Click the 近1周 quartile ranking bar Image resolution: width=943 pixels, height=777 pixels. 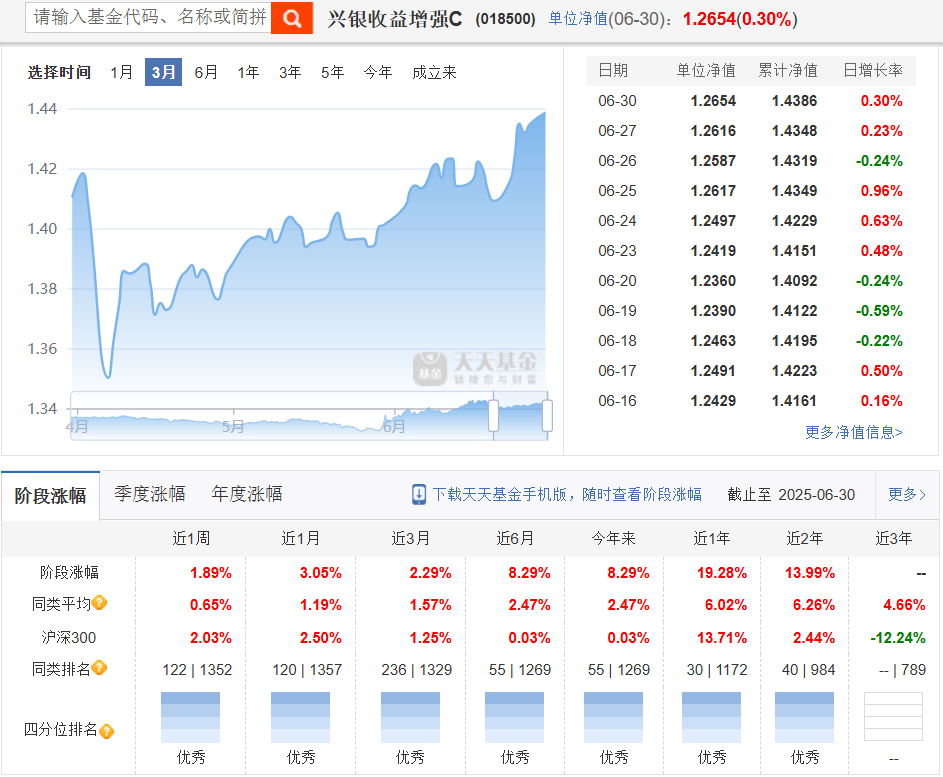[191, 717]
